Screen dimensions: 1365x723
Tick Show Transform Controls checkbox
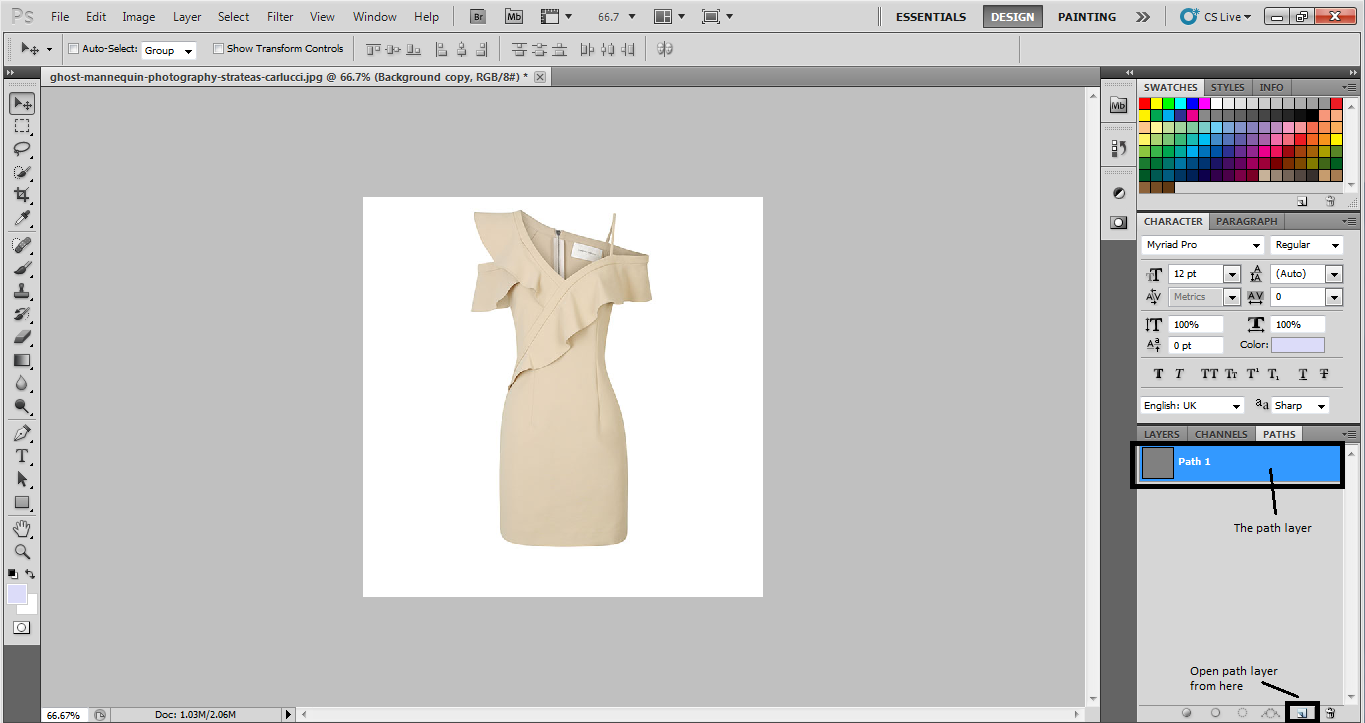pyautogui.click(x=218, y=49)
